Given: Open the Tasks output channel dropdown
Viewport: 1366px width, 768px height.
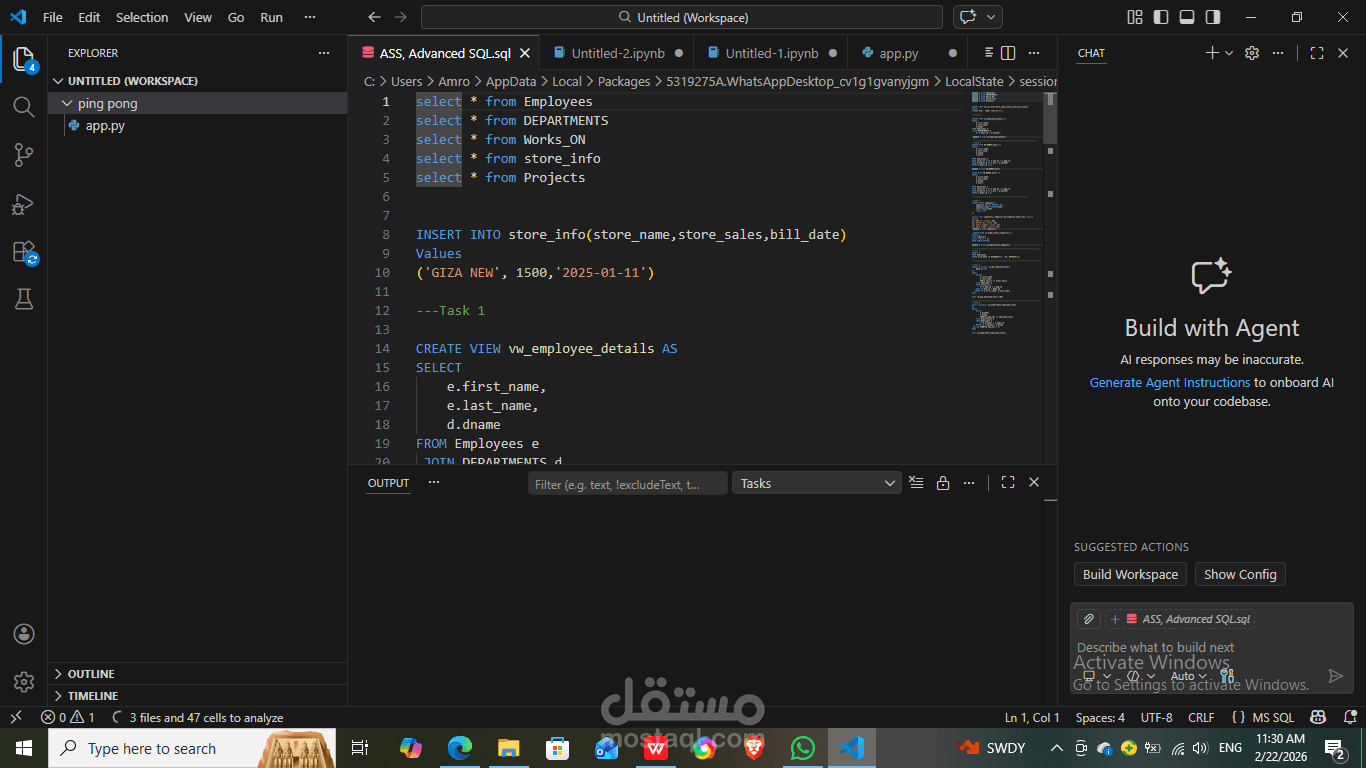Looking at the screenshot, I should coord(817,483).
